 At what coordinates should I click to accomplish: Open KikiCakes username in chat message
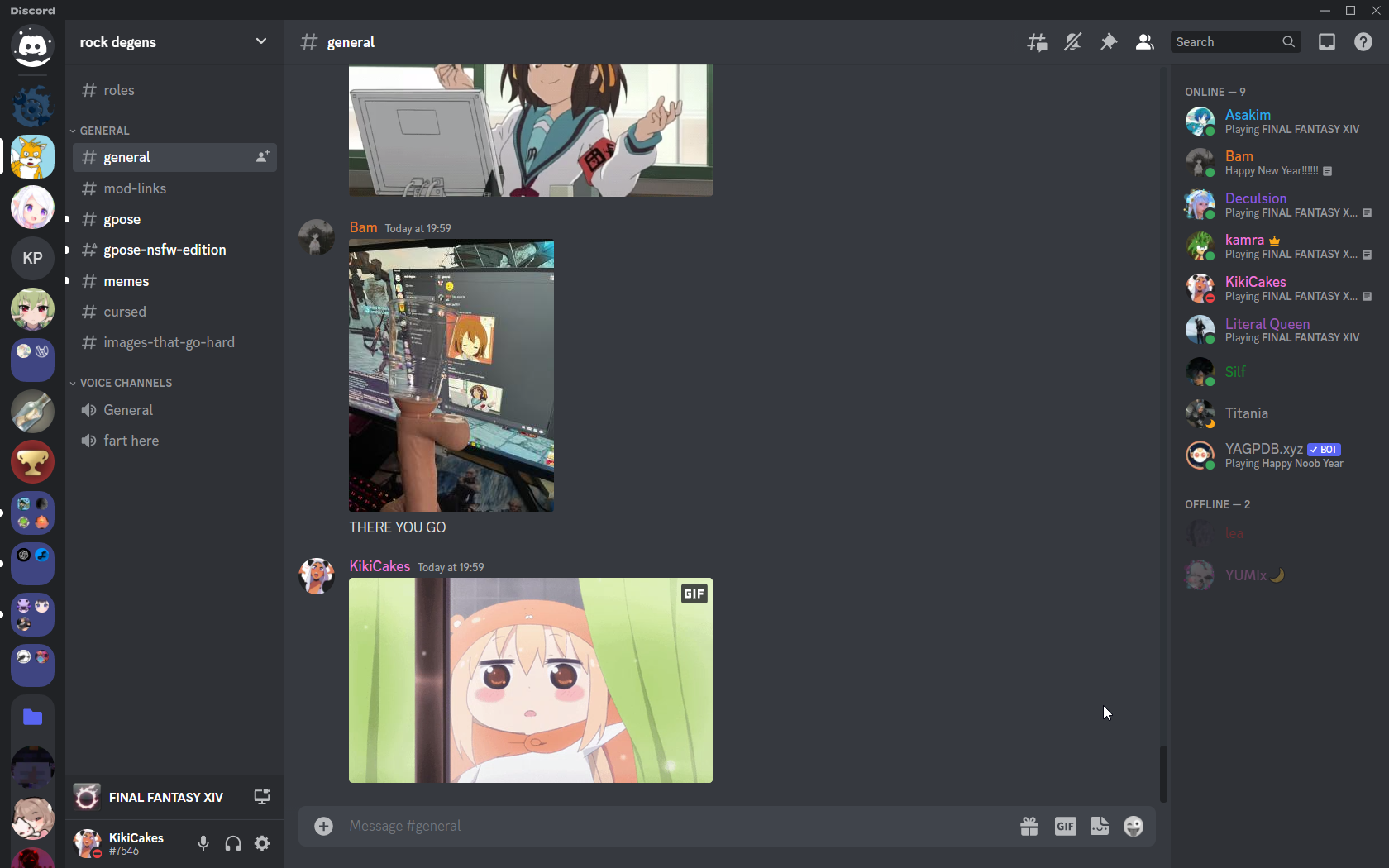[x=379, y=566]
